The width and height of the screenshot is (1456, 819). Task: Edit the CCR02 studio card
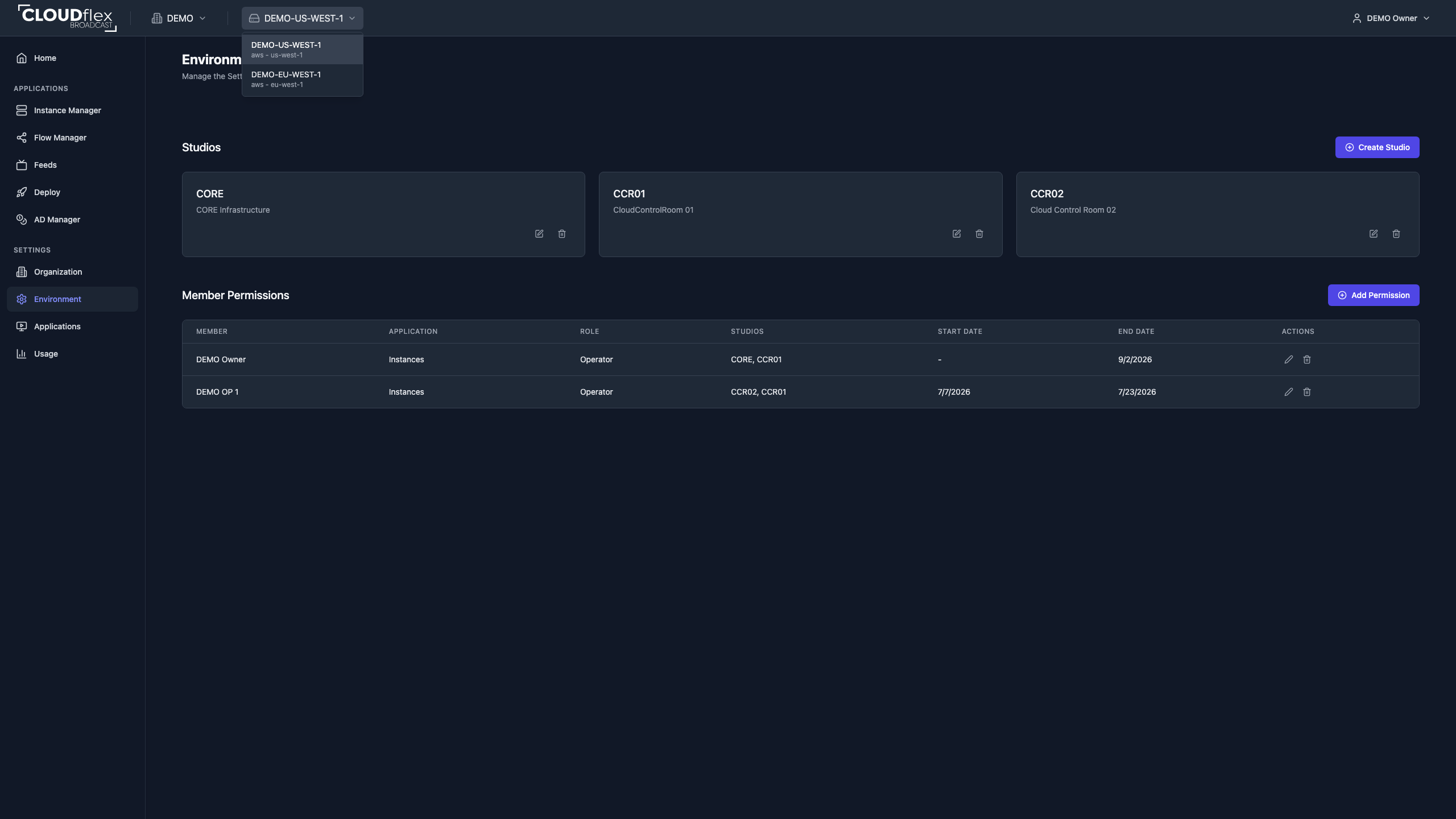[1374, 234]
